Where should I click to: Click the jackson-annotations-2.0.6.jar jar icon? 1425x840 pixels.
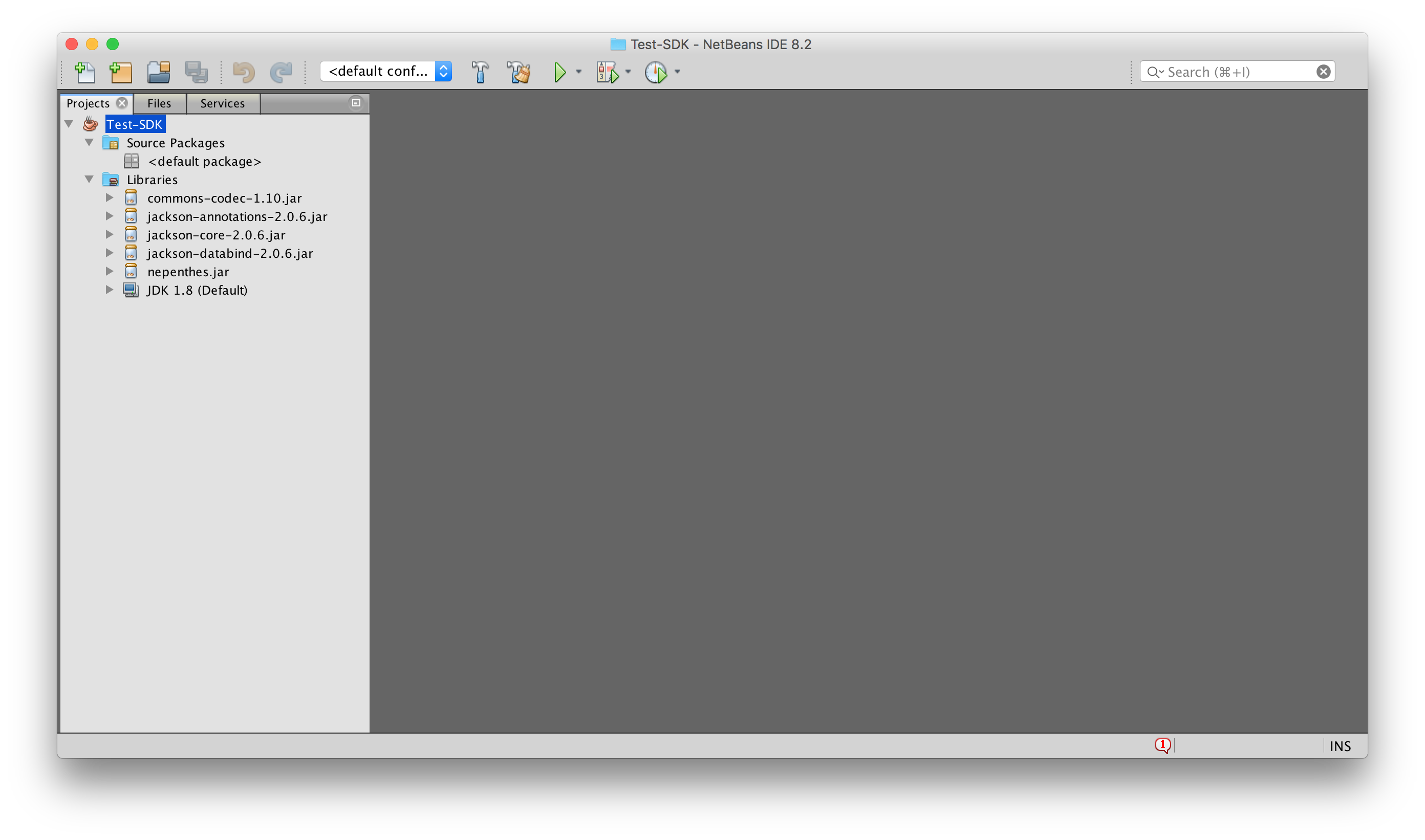tap(131, 216)
